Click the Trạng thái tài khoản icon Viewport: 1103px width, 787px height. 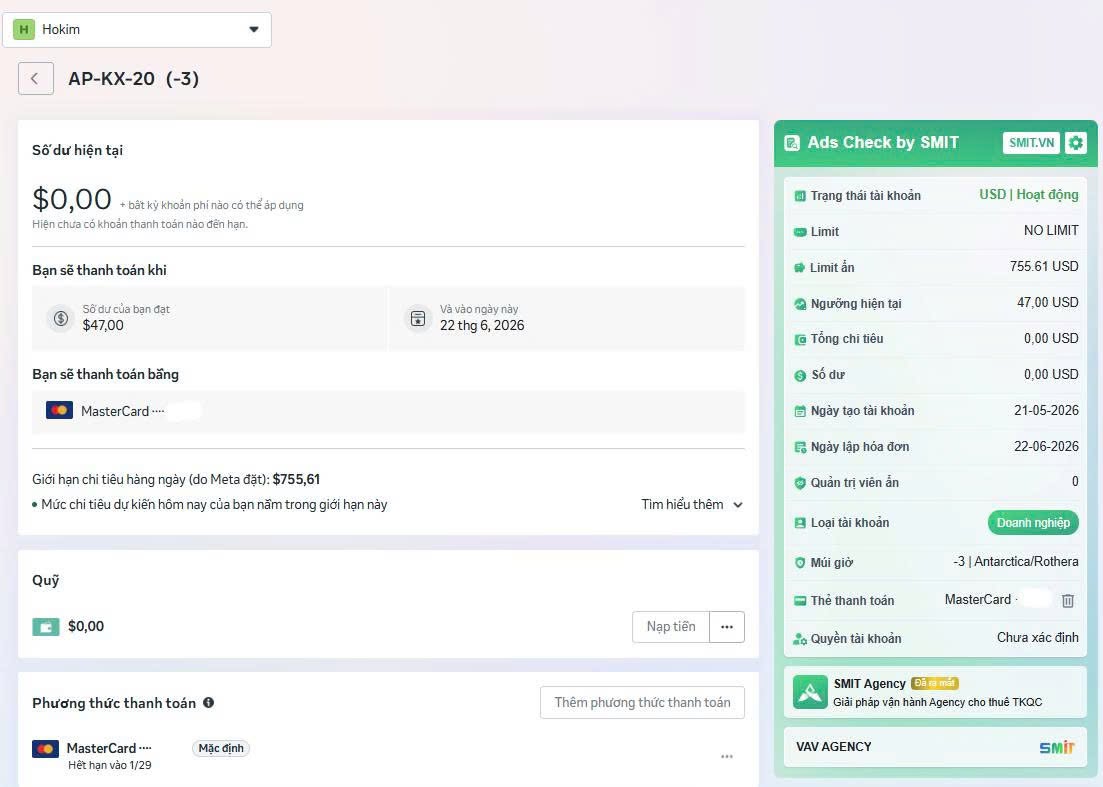pos(800,196)
